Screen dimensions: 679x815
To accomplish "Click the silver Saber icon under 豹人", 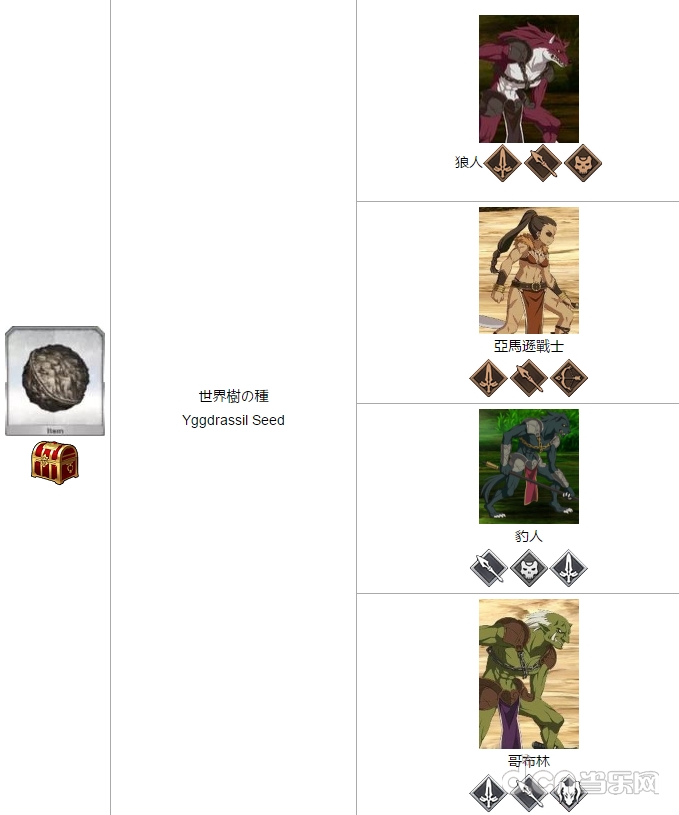I will (x=569, y=568).
